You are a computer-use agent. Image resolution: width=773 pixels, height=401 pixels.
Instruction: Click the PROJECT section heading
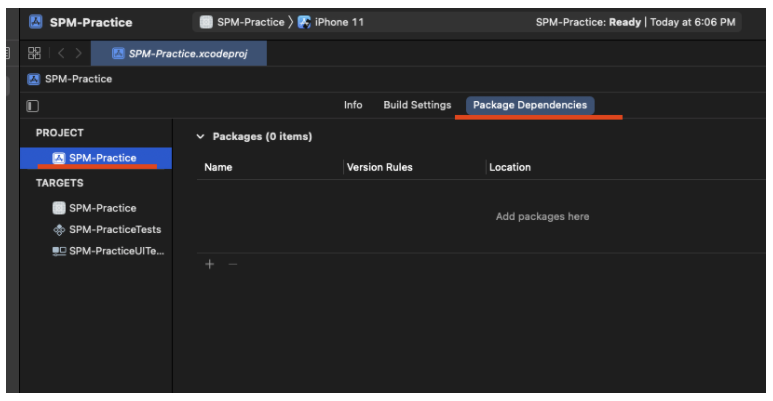[x=60, y=133]
